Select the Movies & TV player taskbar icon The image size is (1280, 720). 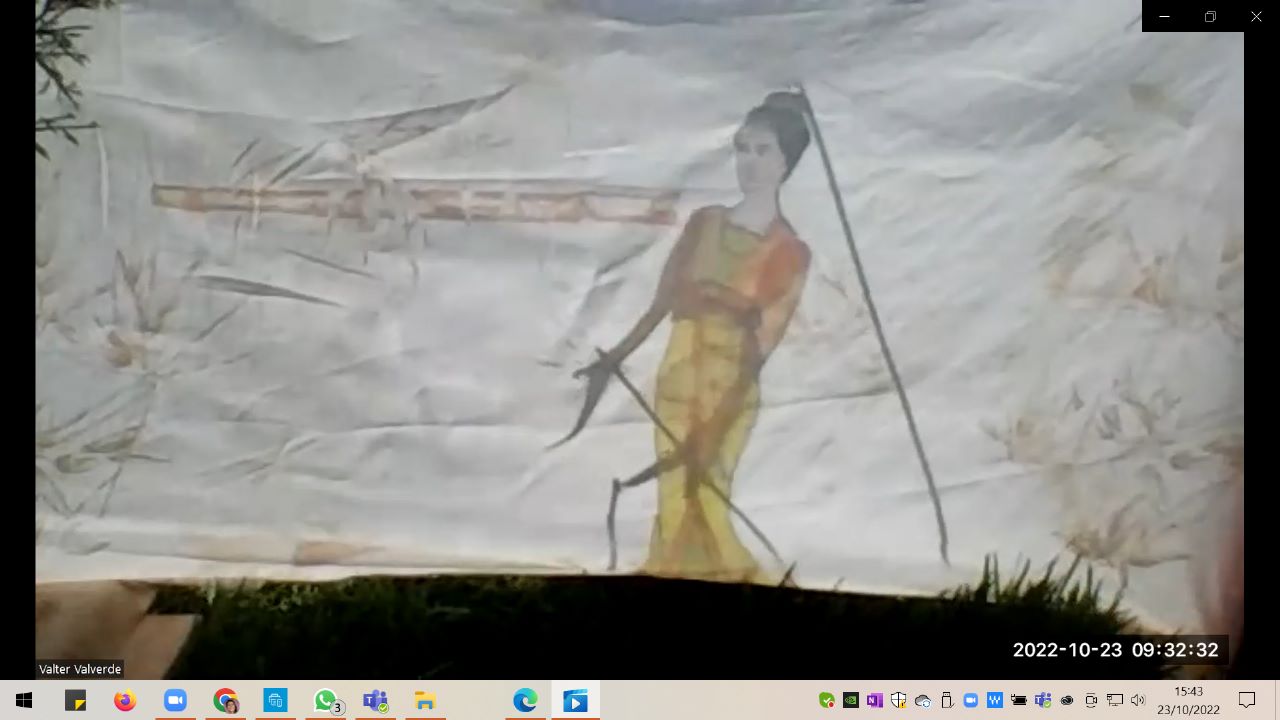coord(575,700)
